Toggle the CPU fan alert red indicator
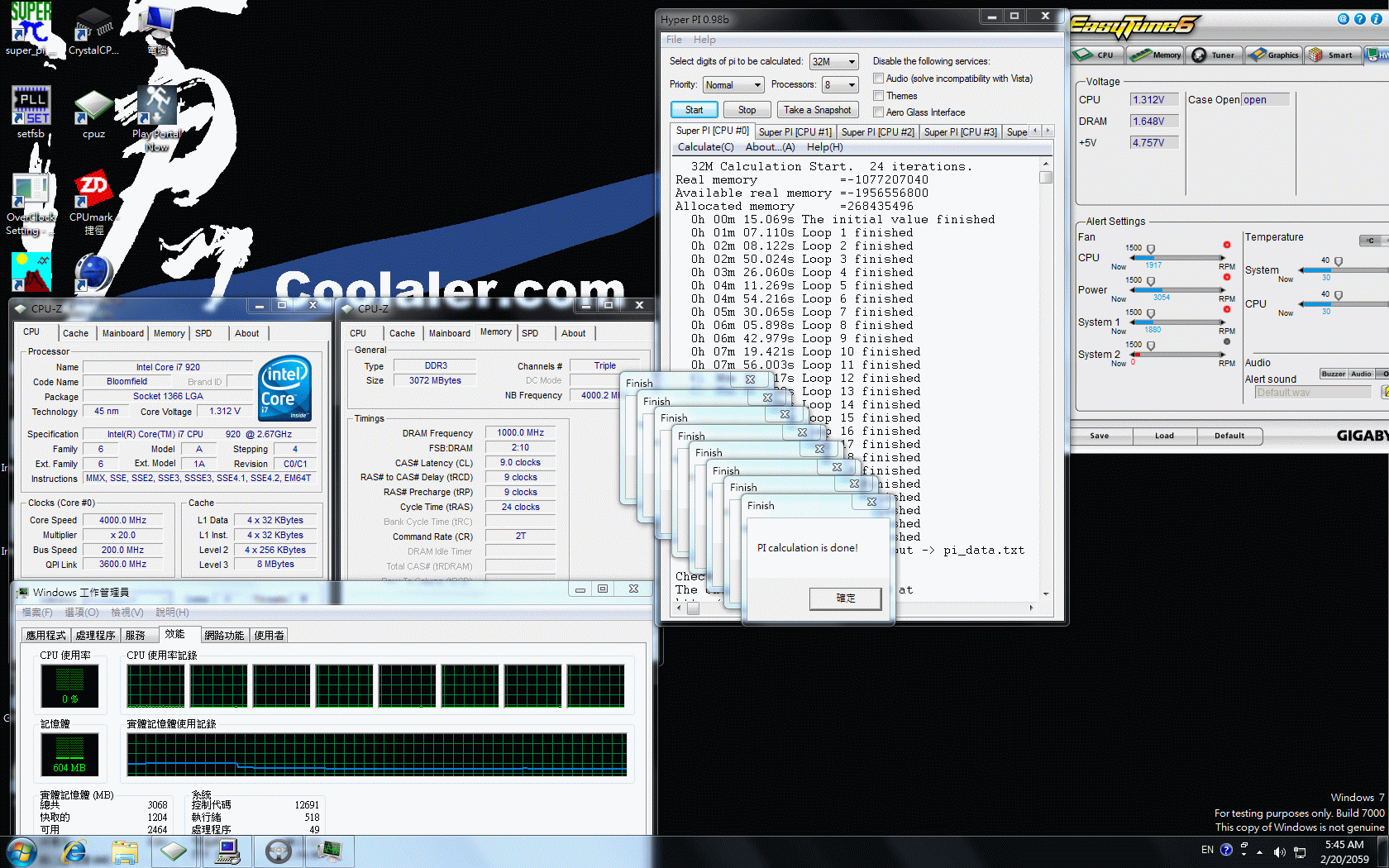This screenshot has height=868, width=1389. point(1227,245)
